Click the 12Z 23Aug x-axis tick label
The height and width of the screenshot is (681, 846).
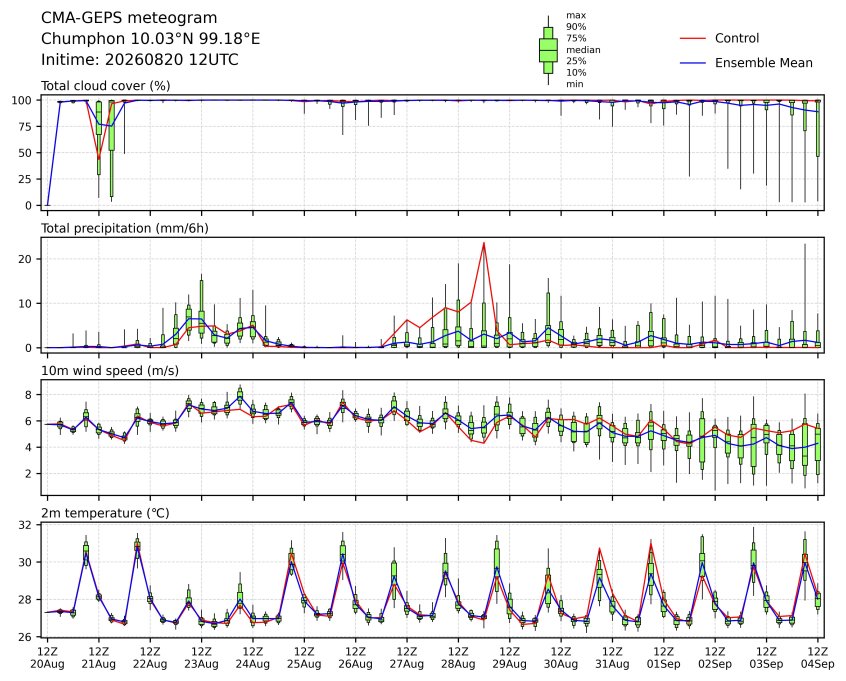pyautogui.click(x=201, y=658)
